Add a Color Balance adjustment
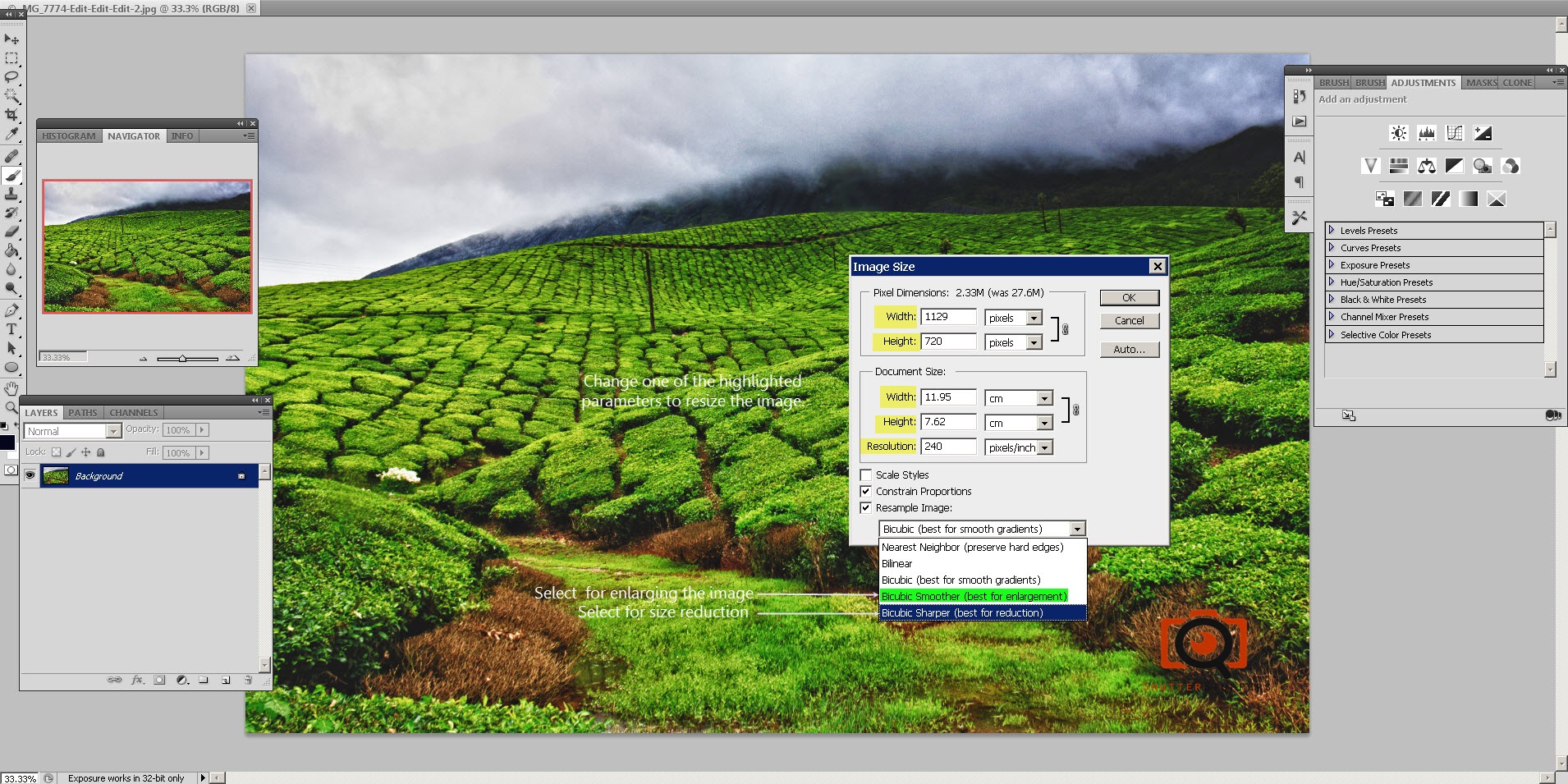Screen dimensions: 1568x784 pos(1426,167)
